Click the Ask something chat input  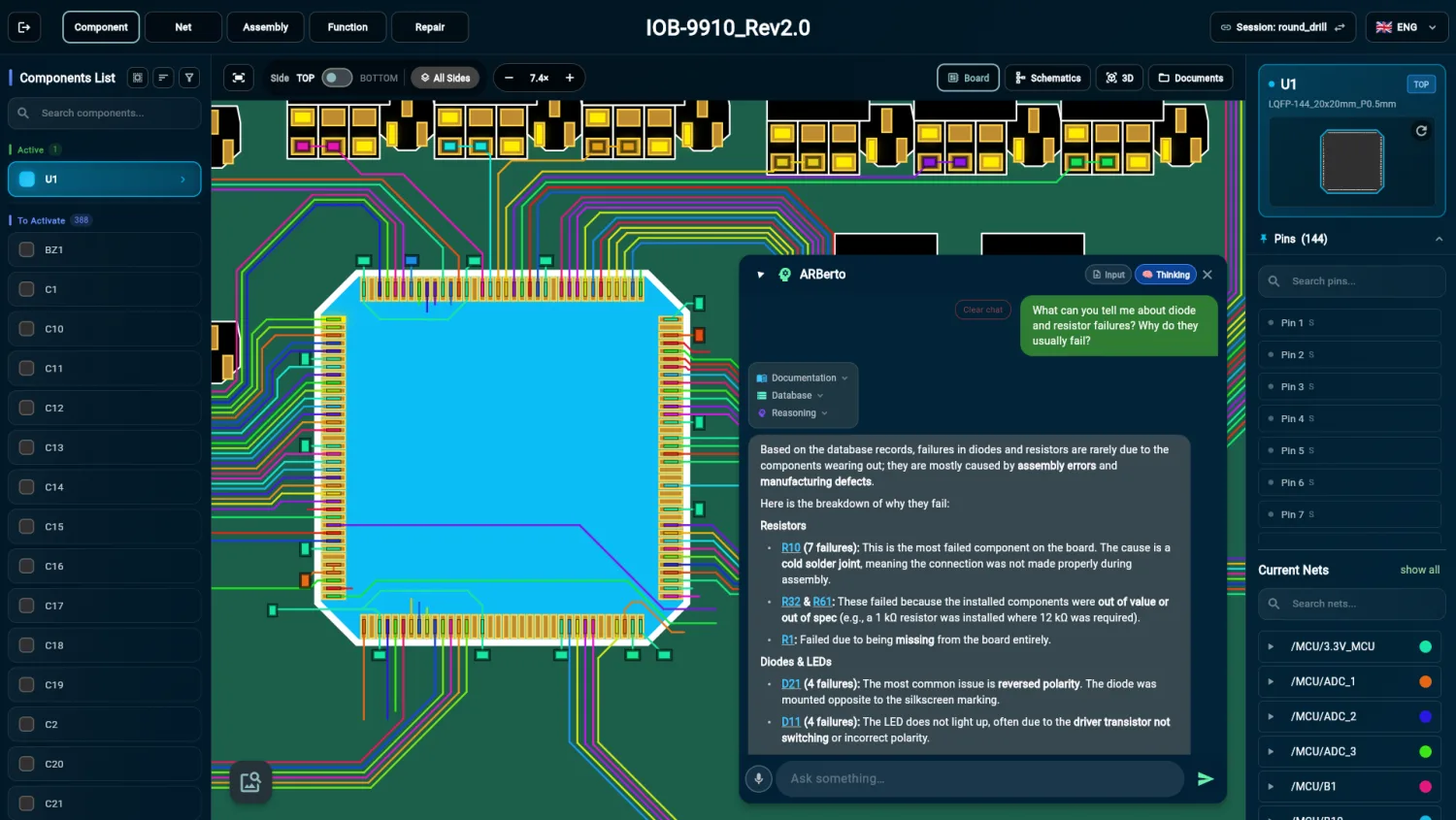click(x=980, y=778)
